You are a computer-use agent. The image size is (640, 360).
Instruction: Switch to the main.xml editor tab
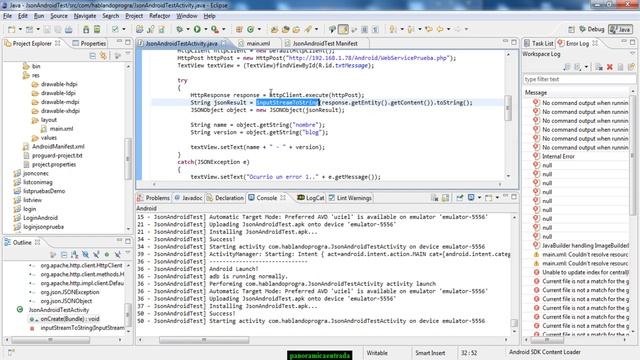pos(258,43)
